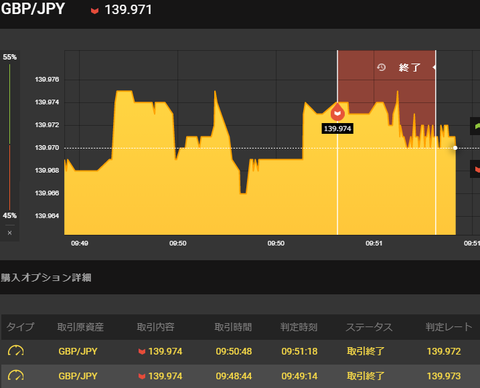This screenshot has height=388, width=480.
Task: Click the trade time 09:50:48
Action: tap(234, 351)
